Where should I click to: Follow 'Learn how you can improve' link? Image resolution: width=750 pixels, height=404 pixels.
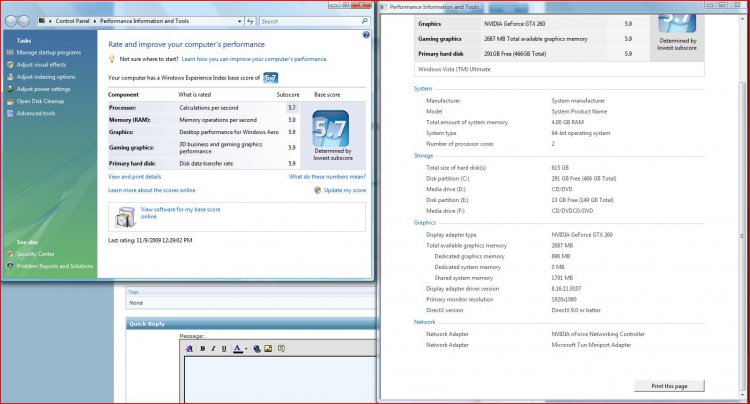[x=254, y=59]
